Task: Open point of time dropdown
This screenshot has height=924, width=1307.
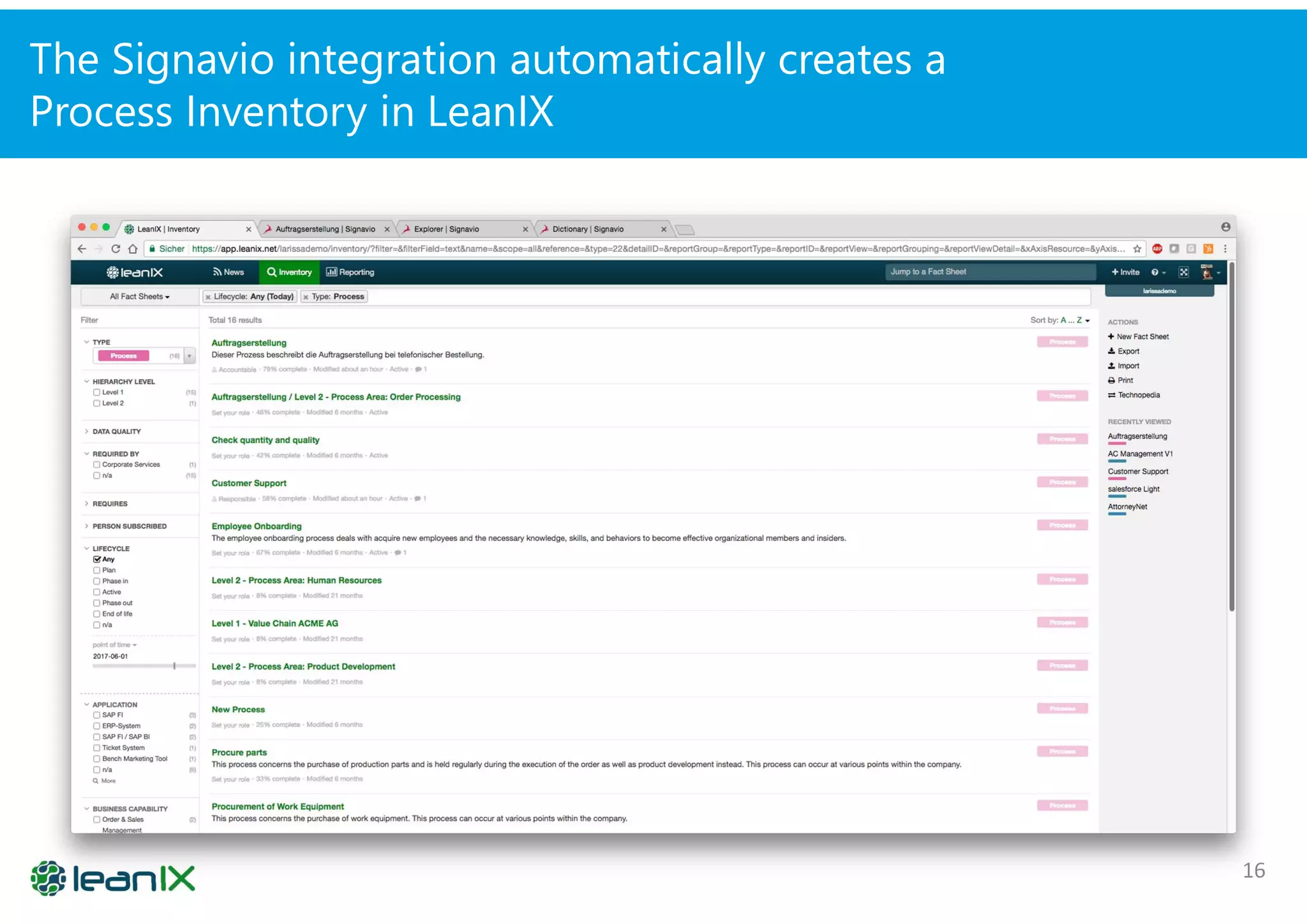Action: pos(115,645)
